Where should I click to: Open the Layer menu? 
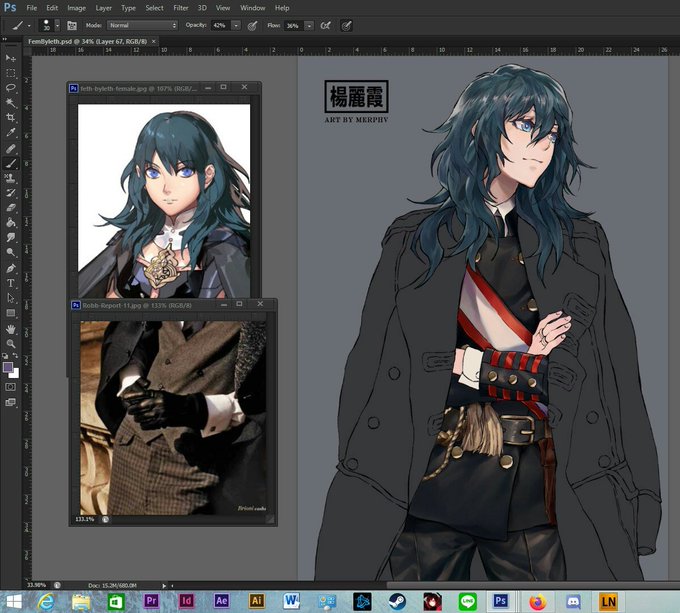pos(103,8)
